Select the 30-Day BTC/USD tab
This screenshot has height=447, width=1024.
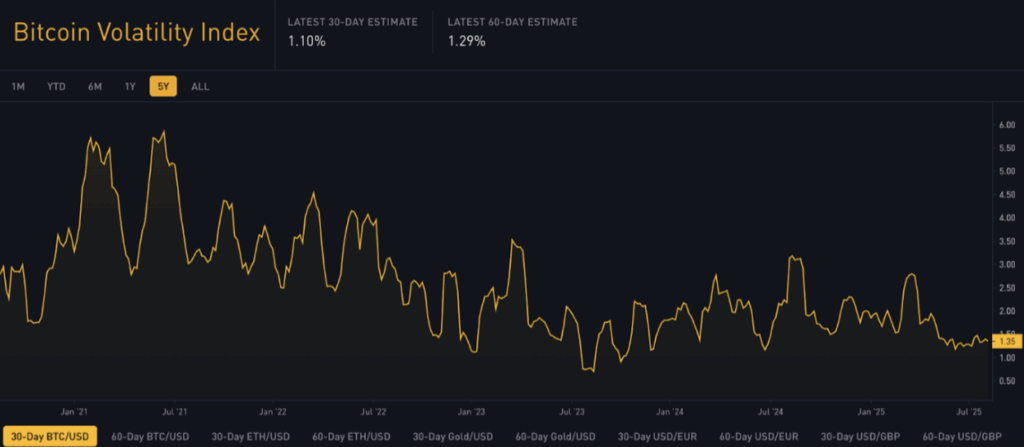pyautogui.click(x=50, y=436)
